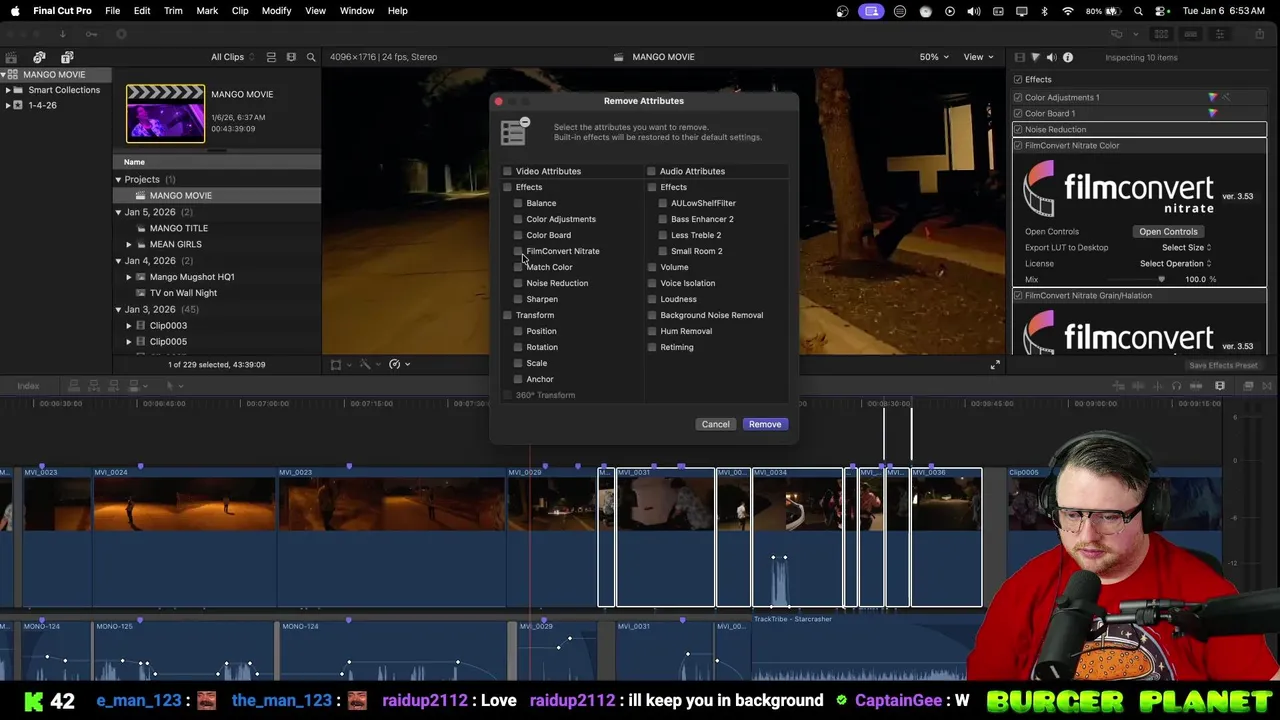Click the keyword editor key icon
The width and height of the screenshot is (1280, 720).
pos(91,34)
